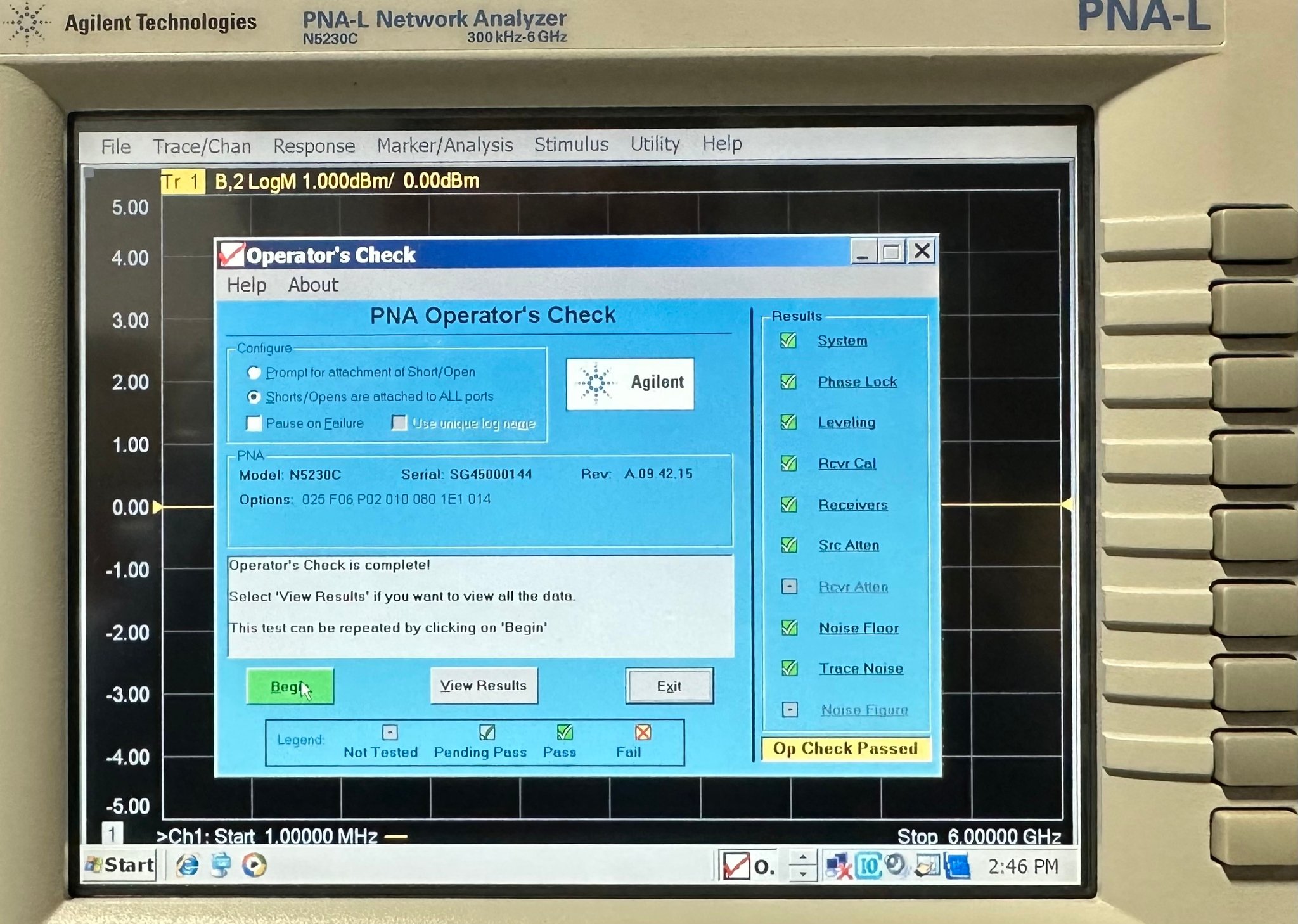Open the Receivers result link
Screen dimensions: 1298x924
click(x=853, y=504)
